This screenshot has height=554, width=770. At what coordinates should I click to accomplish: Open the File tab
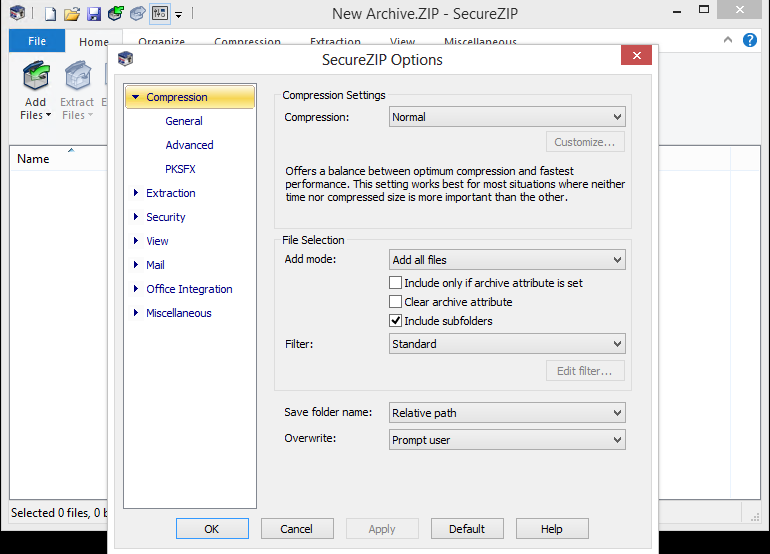tap(37, 41)
